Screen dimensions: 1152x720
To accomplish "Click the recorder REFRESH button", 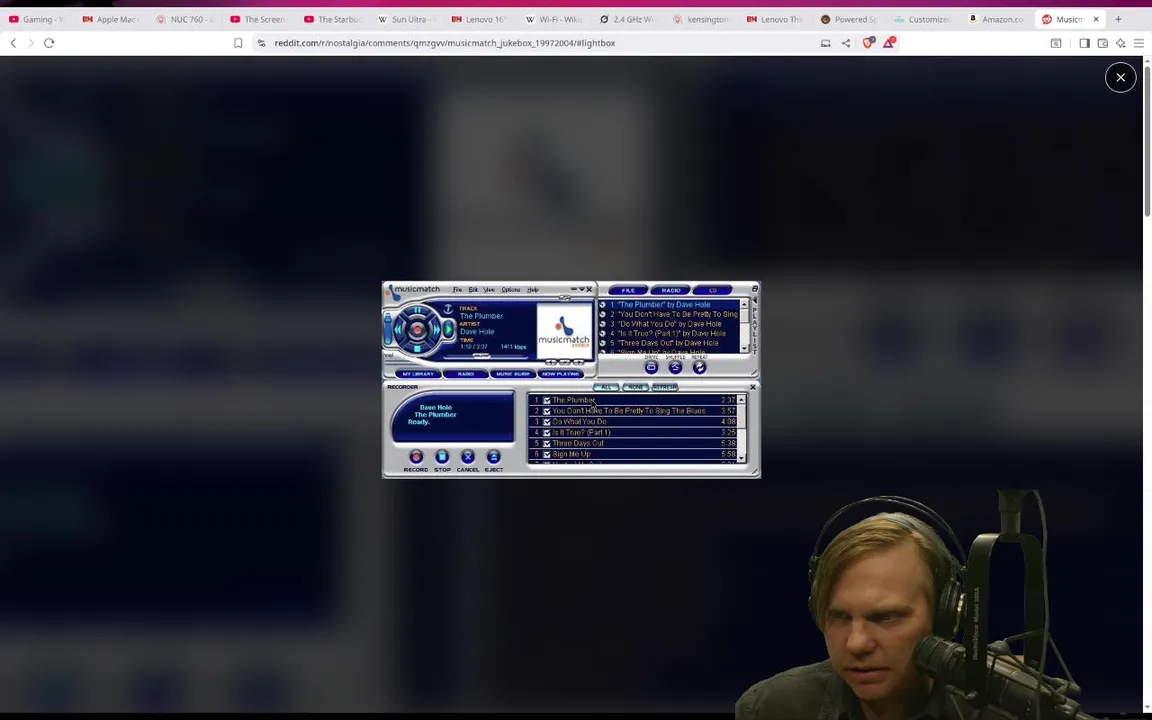I will pos(665,387).
